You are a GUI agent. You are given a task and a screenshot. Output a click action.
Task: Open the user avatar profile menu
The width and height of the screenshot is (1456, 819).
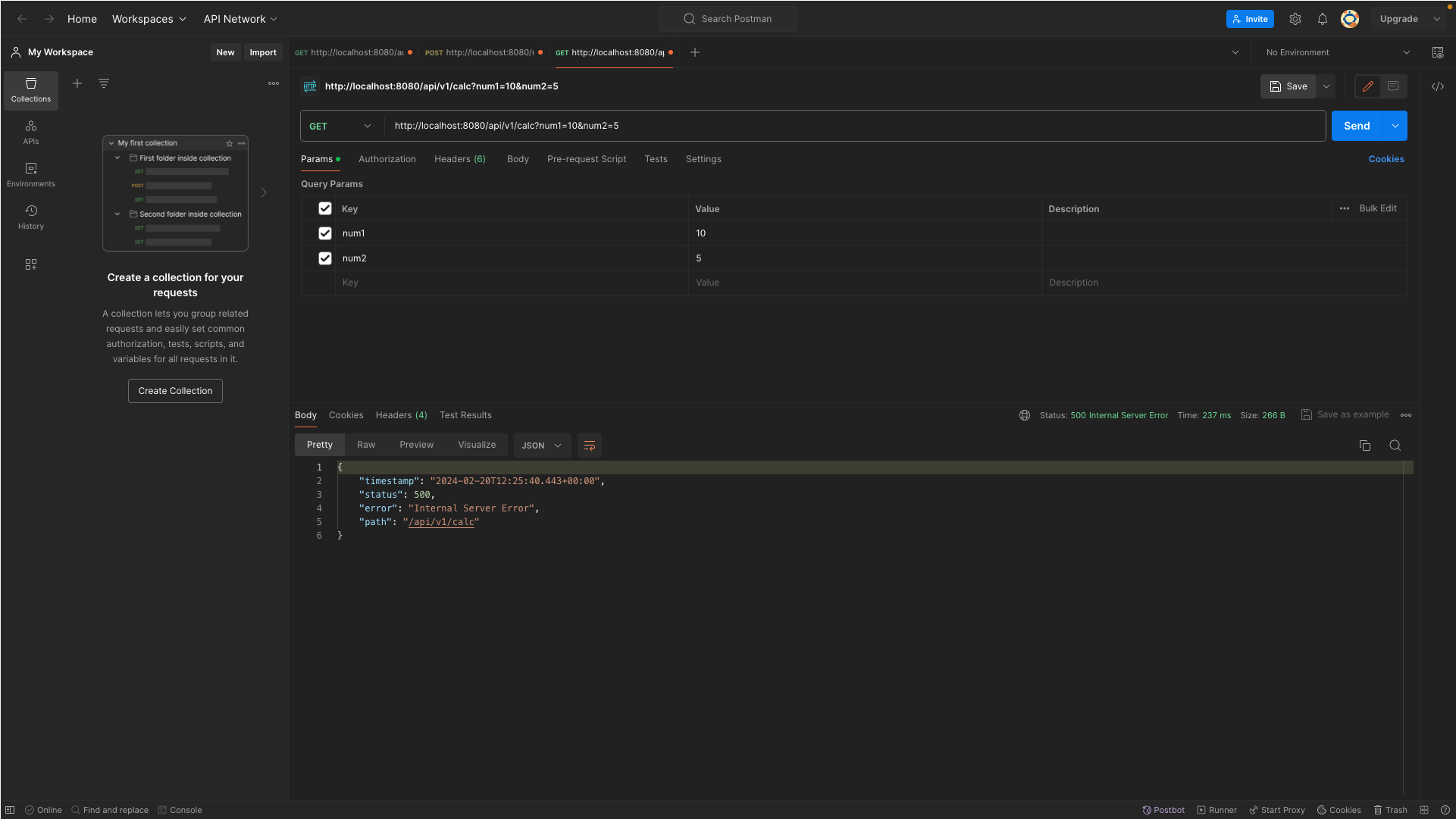[x=1350, y=19]
